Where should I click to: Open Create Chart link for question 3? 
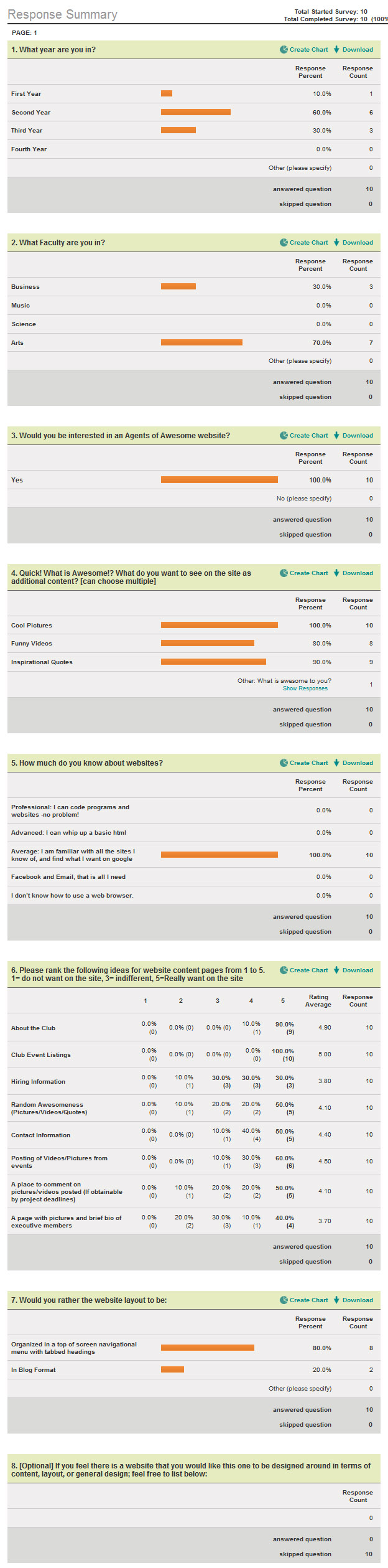[308, 436]
